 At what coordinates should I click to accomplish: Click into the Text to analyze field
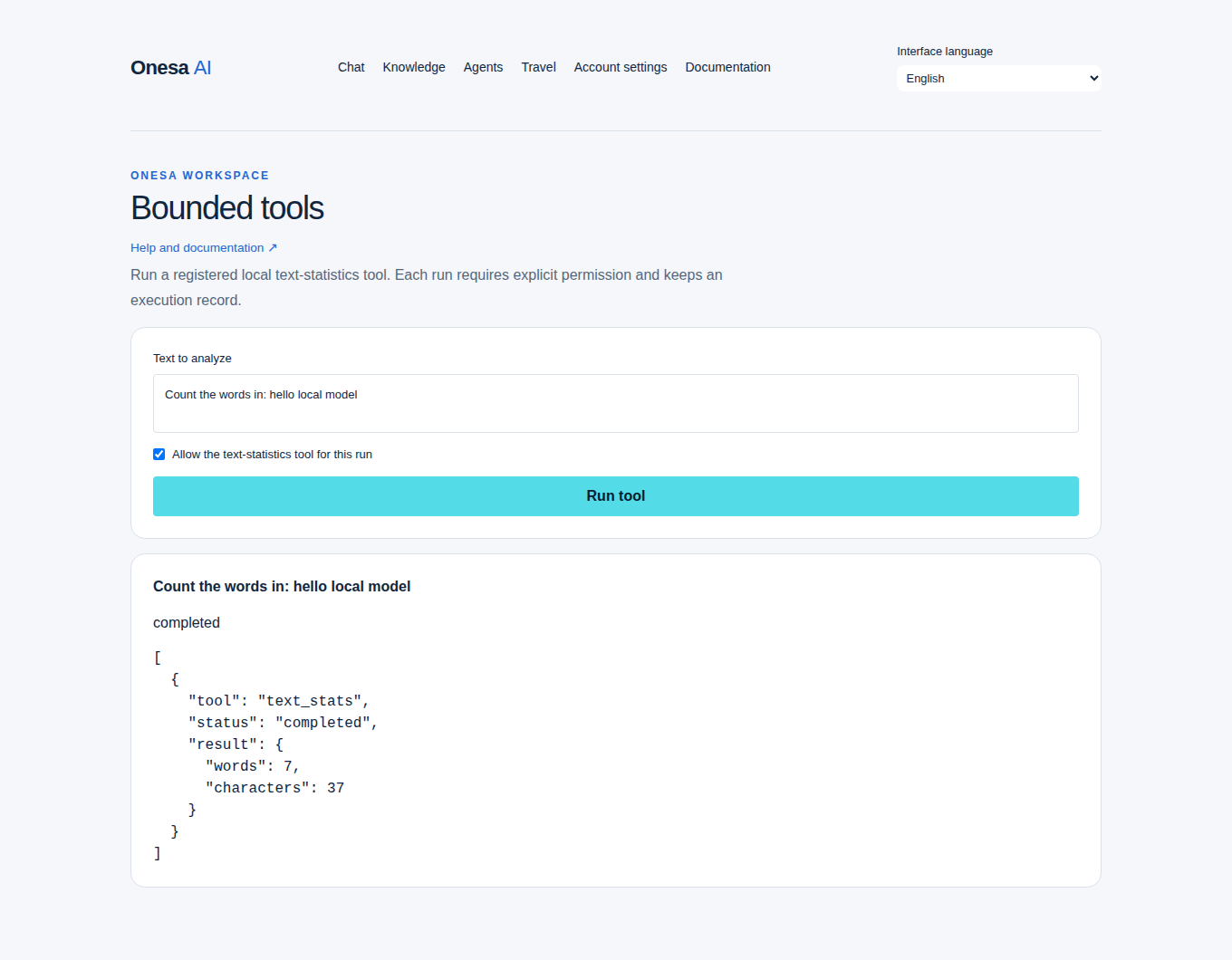tap(616, 403)
